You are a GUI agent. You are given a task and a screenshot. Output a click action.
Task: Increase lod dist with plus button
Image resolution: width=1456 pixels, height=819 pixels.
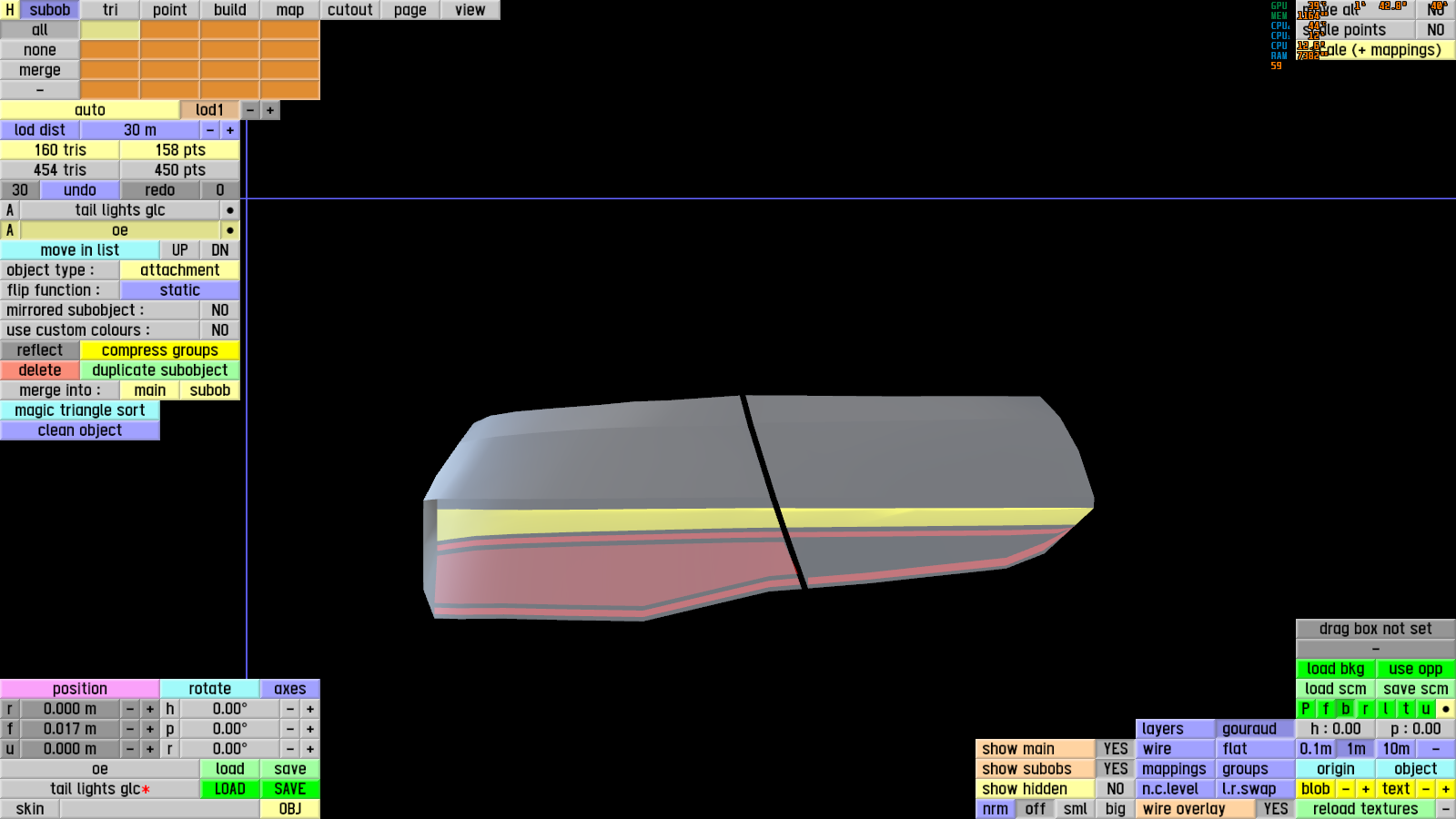(x=230, y=130)
